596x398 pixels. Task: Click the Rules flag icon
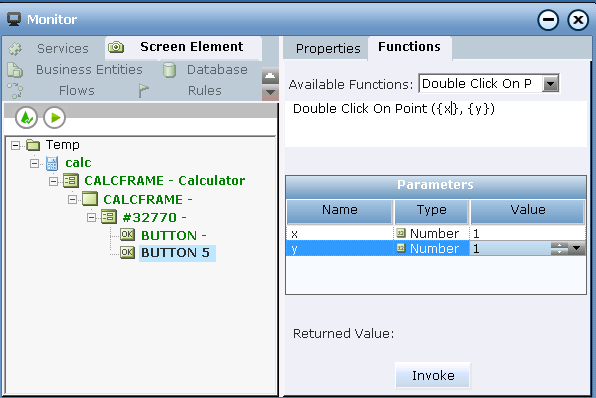(143, 91)
